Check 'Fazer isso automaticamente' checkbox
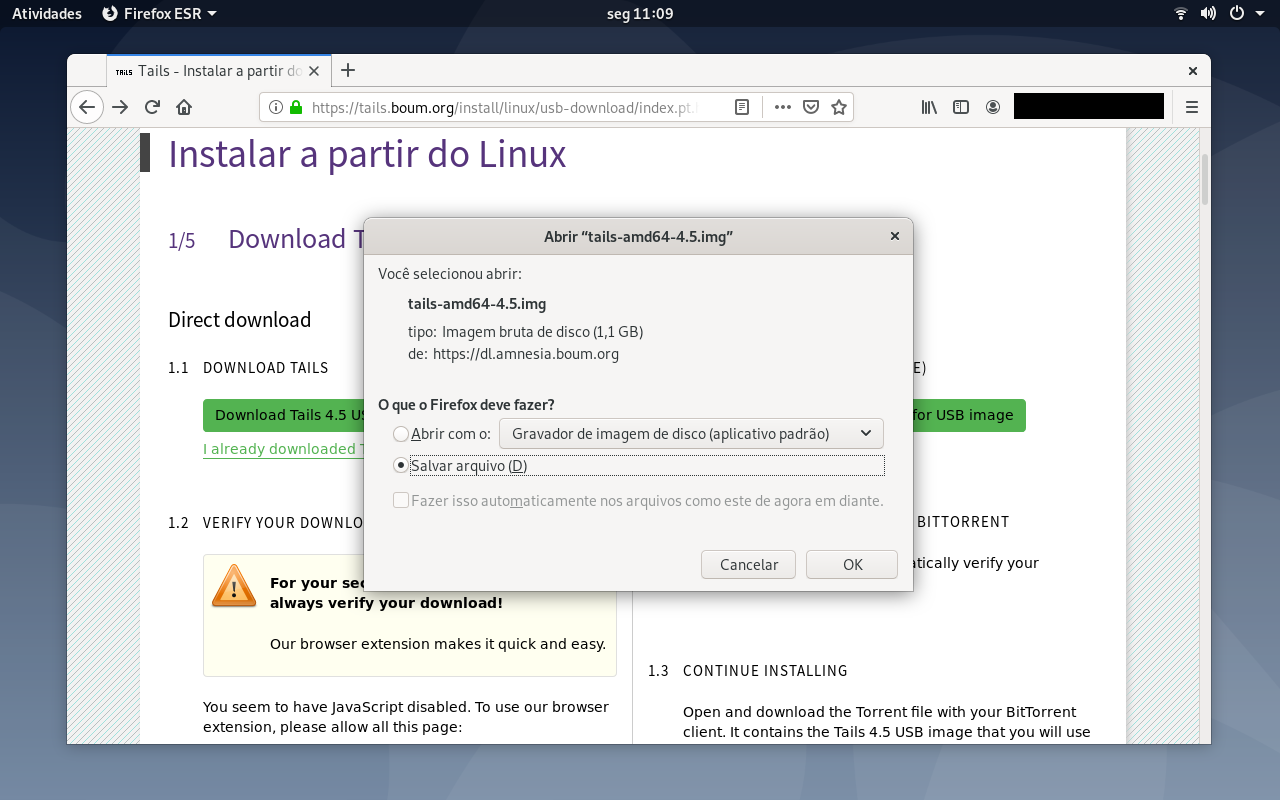Image resolution: width=1280 pixels, height=800 pixels. (x=401, y=500)
